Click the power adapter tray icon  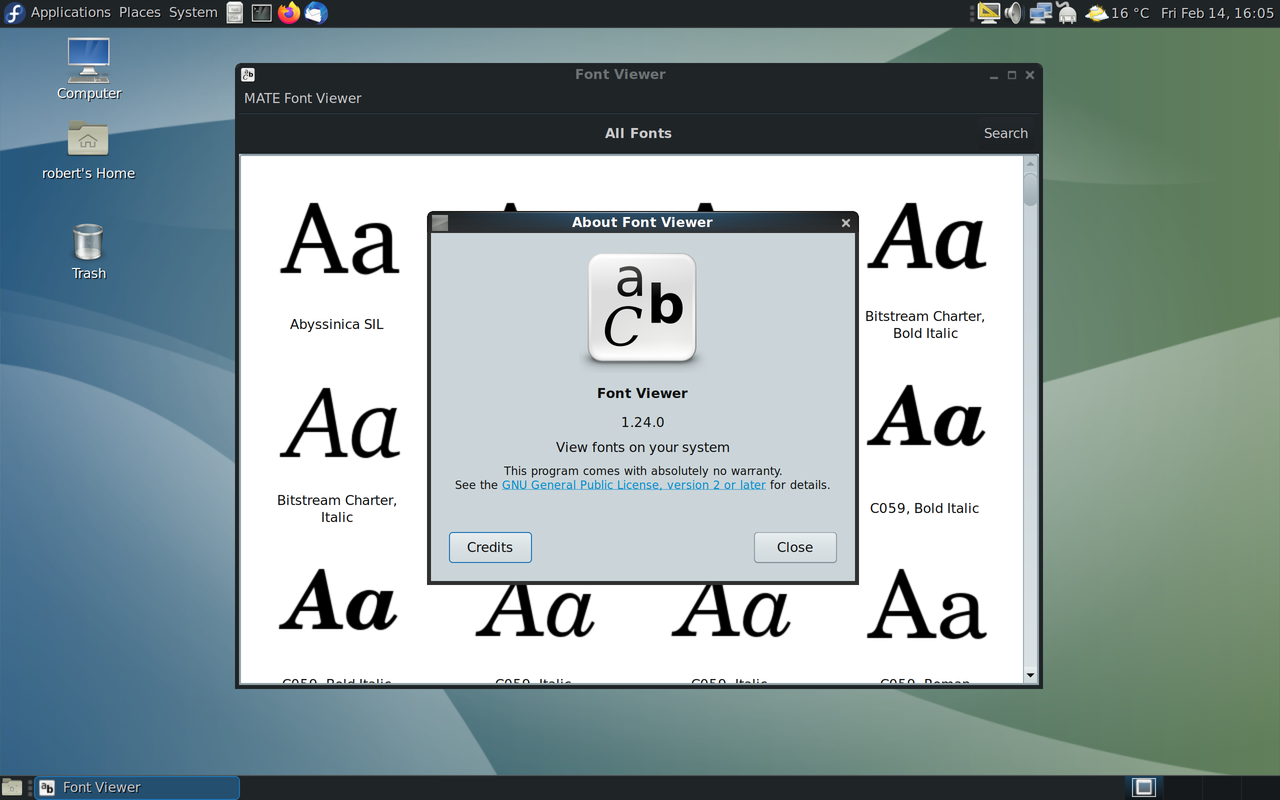click(x=1067, y=13)
